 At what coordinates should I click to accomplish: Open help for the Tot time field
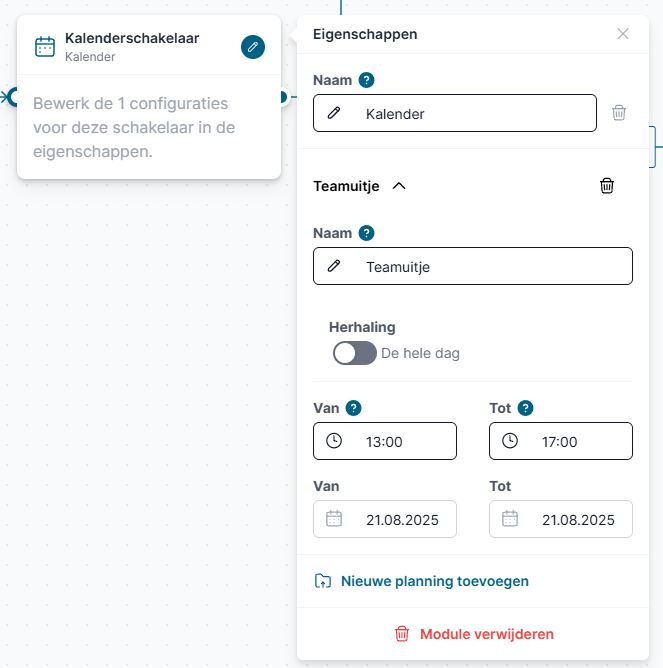[x=526, y=407]
